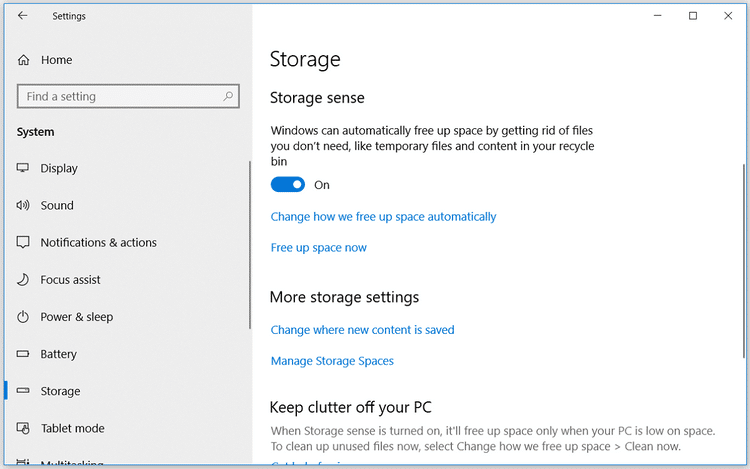Click the Sound speaker icon
Screen dimensions: 750x469
(22, 205)
